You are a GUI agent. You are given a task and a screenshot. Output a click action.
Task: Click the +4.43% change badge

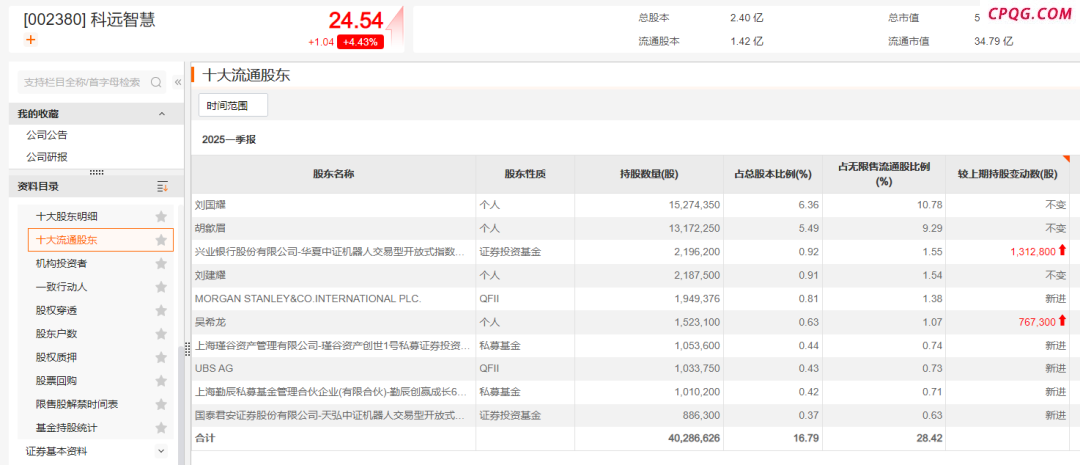click(360, 42)
